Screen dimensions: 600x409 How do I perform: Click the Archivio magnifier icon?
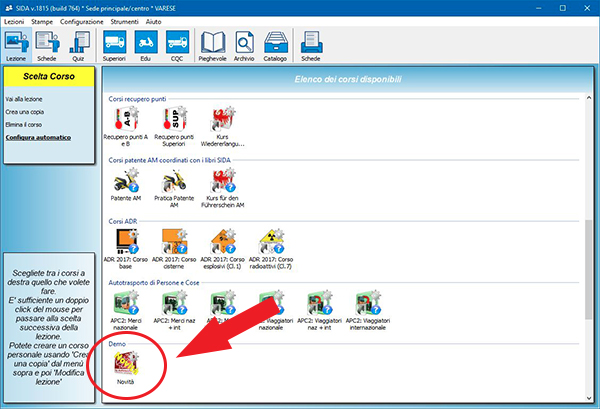tap(245, 45)
